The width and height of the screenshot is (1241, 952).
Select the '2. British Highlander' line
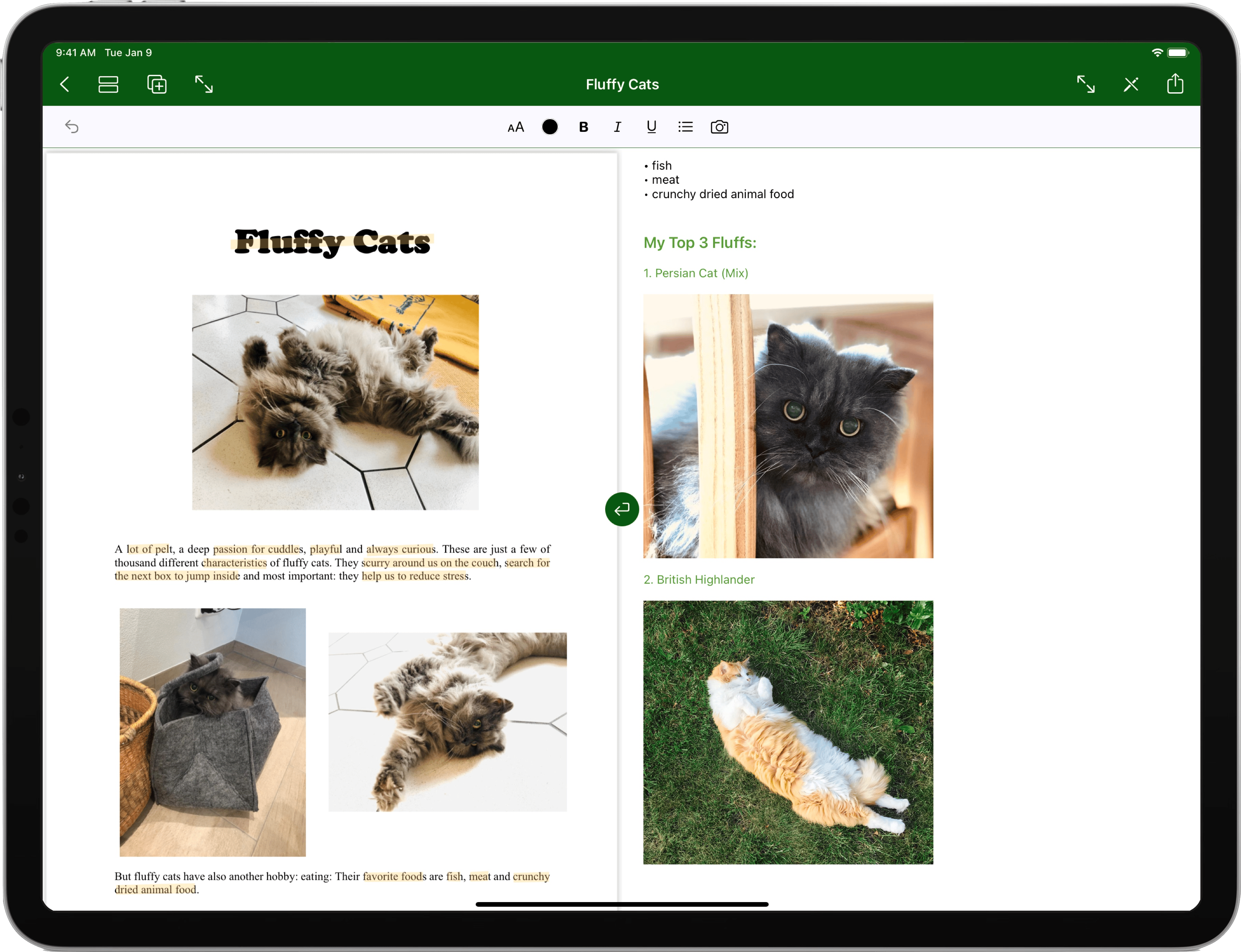(699, 580)
